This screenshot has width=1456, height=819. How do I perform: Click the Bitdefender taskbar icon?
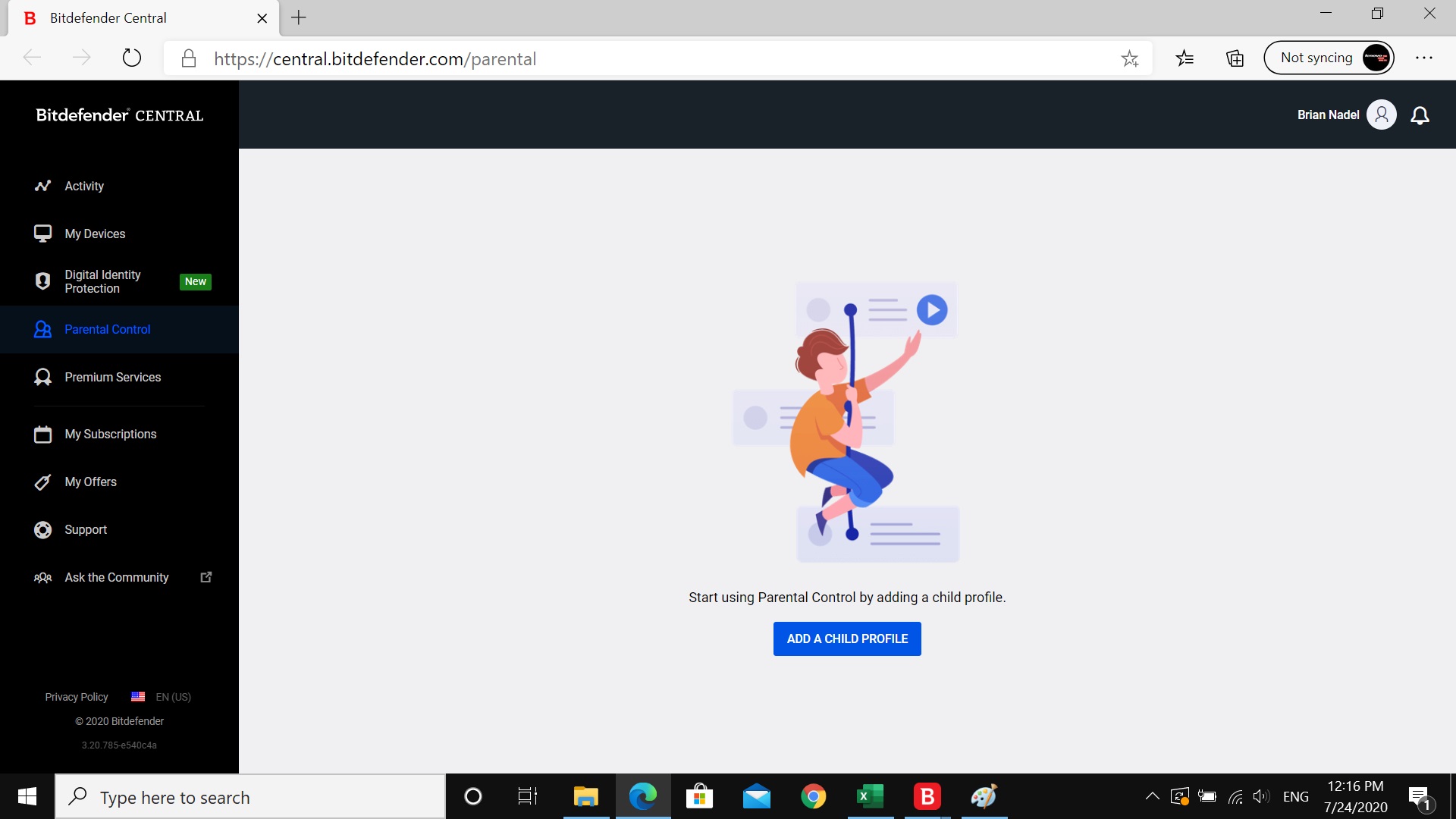coord(926,796)
